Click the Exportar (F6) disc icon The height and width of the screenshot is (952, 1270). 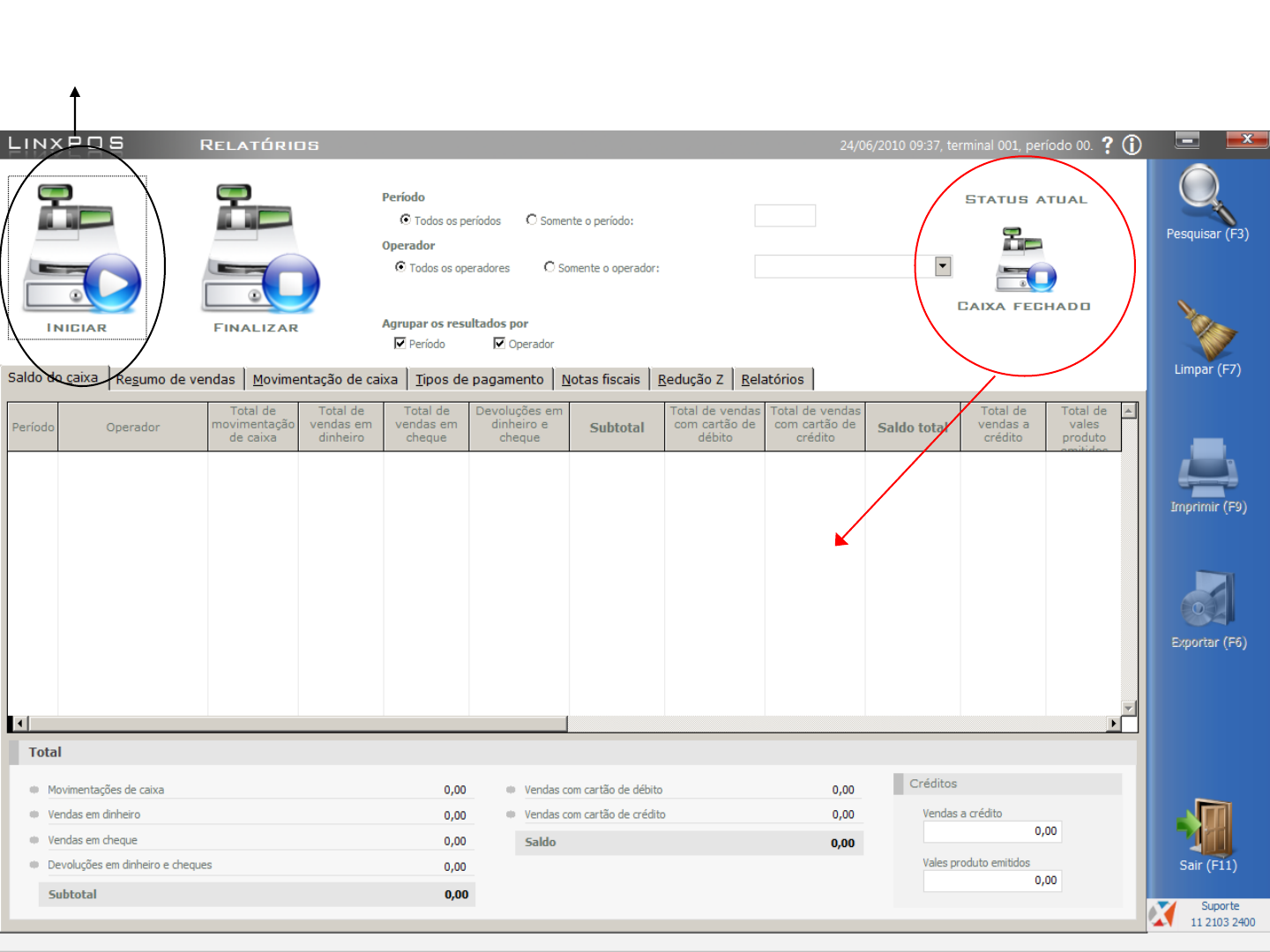click(x=1207, y=600)
